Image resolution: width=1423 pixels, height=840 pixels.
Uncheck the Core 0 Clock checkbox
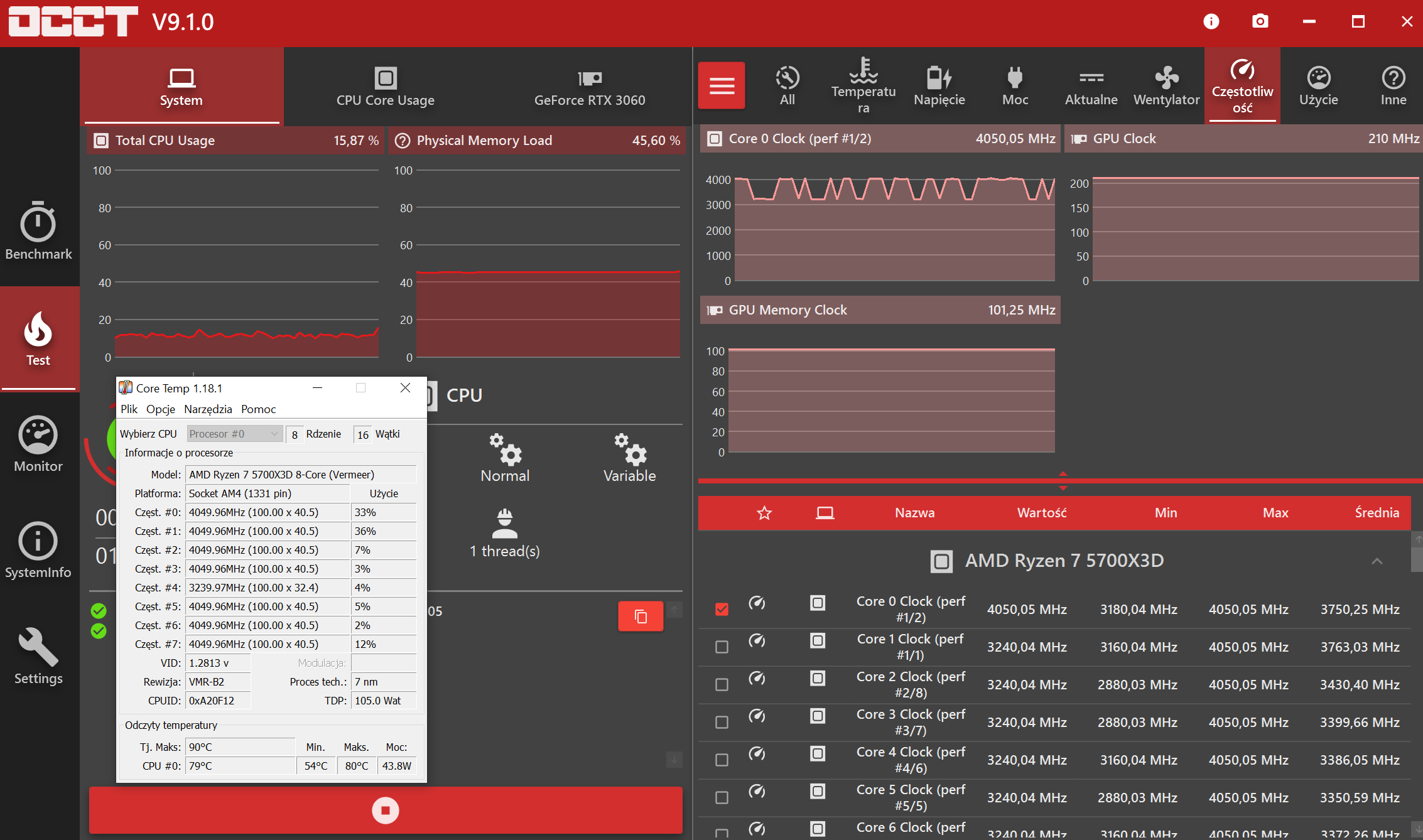pos(722,609)
